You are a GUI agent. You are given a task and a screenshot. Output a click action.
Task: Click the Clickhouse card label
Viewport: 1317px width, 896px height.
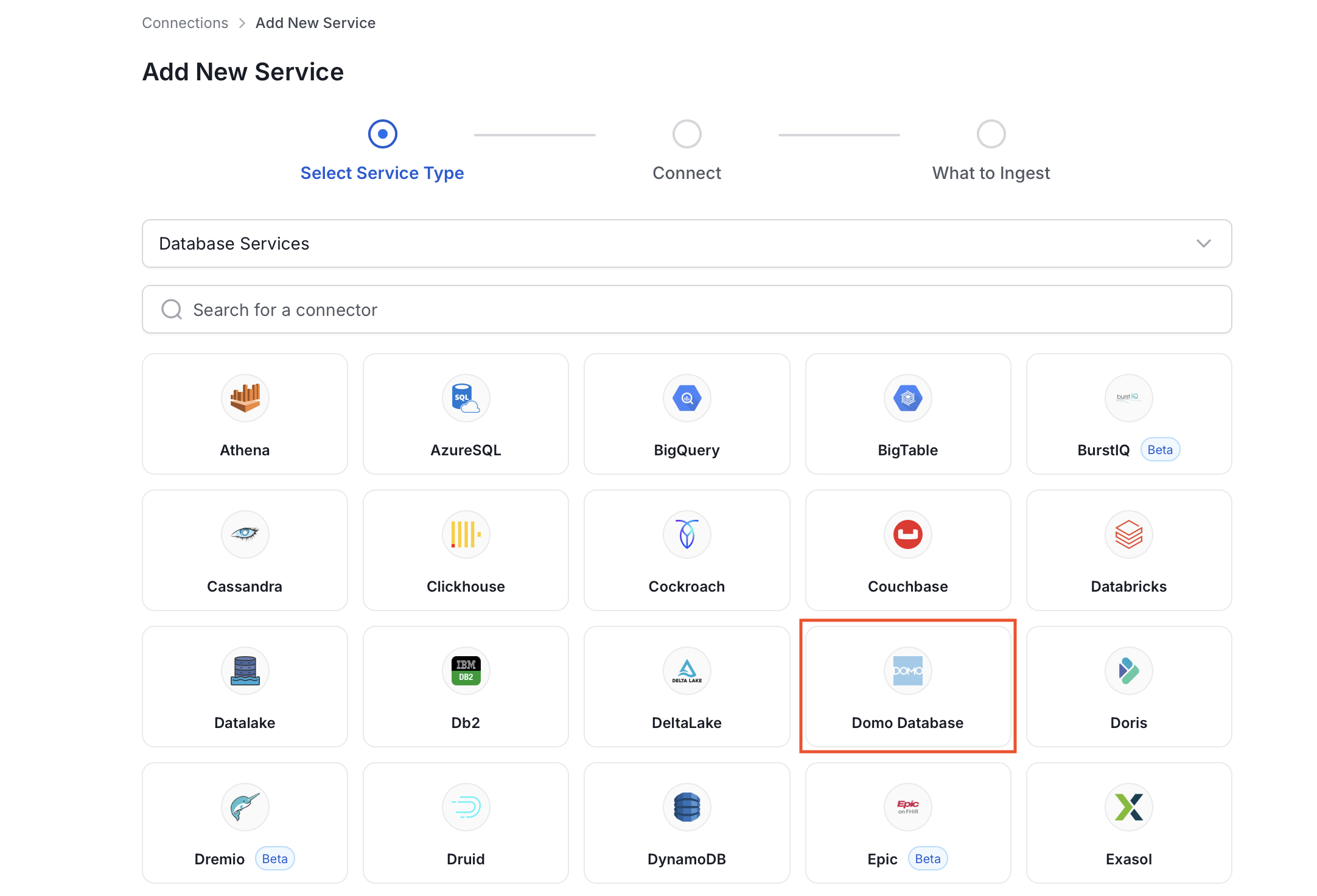tap(466, 586)
